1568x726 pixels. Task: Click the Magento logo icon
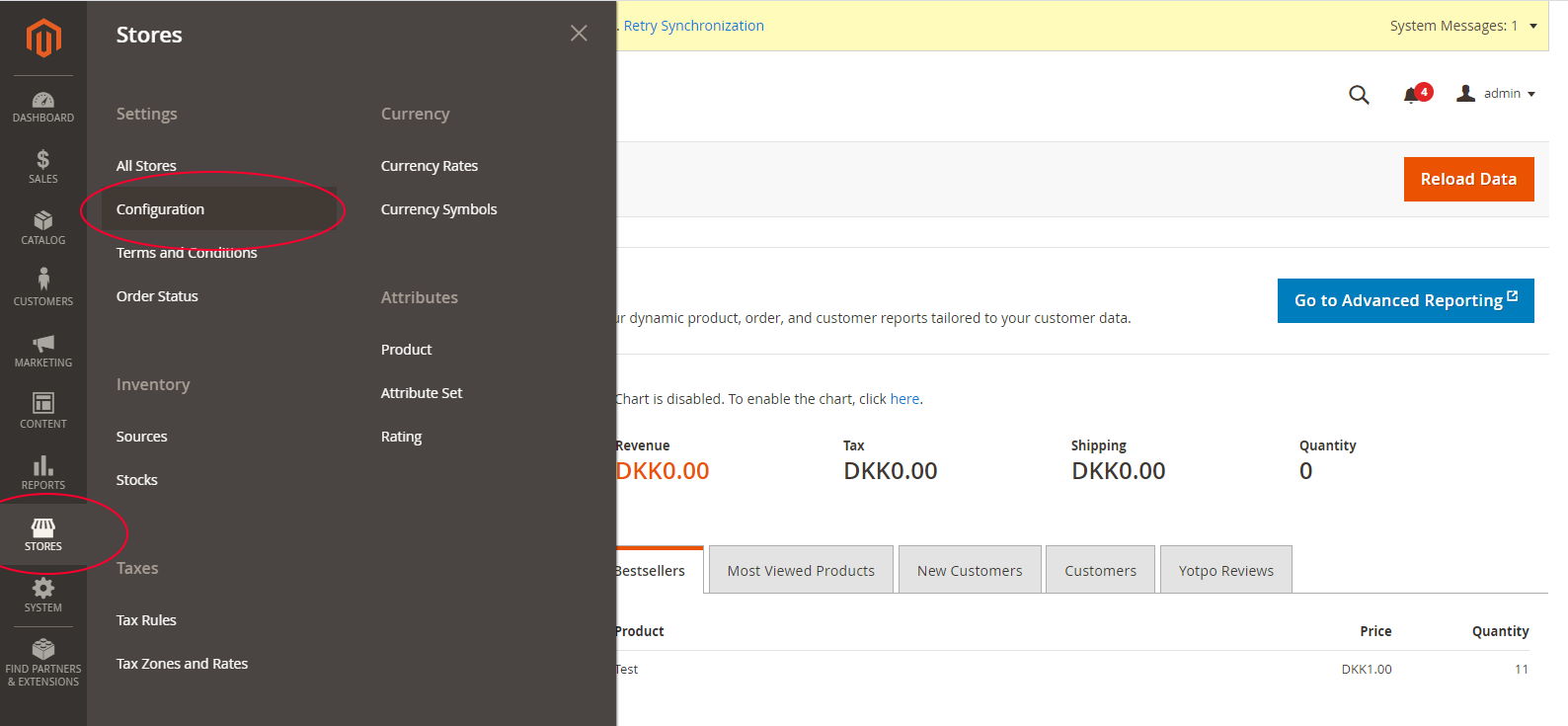point(43,39)
